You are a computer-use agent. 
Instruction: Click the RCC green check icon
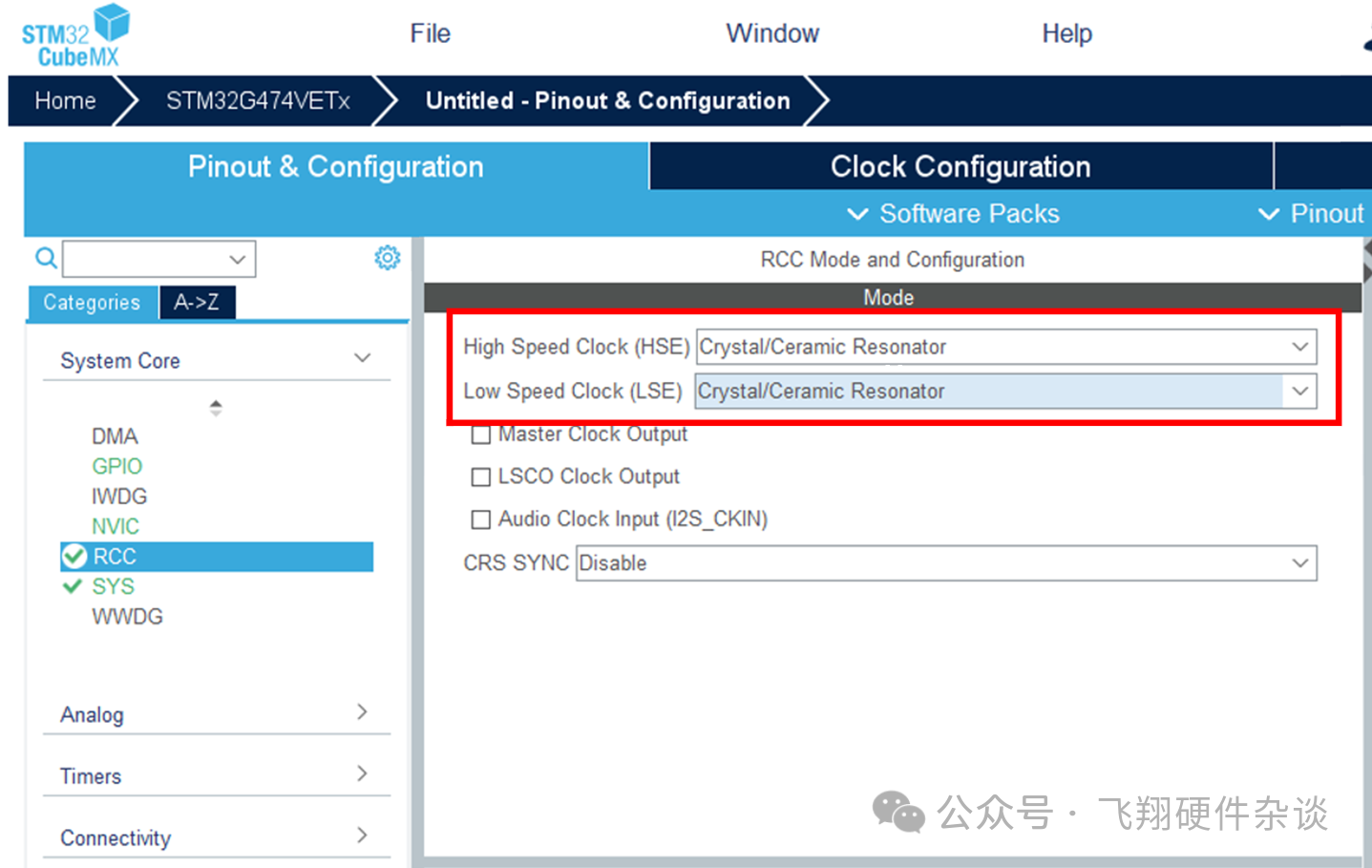(x=74, y=556)
